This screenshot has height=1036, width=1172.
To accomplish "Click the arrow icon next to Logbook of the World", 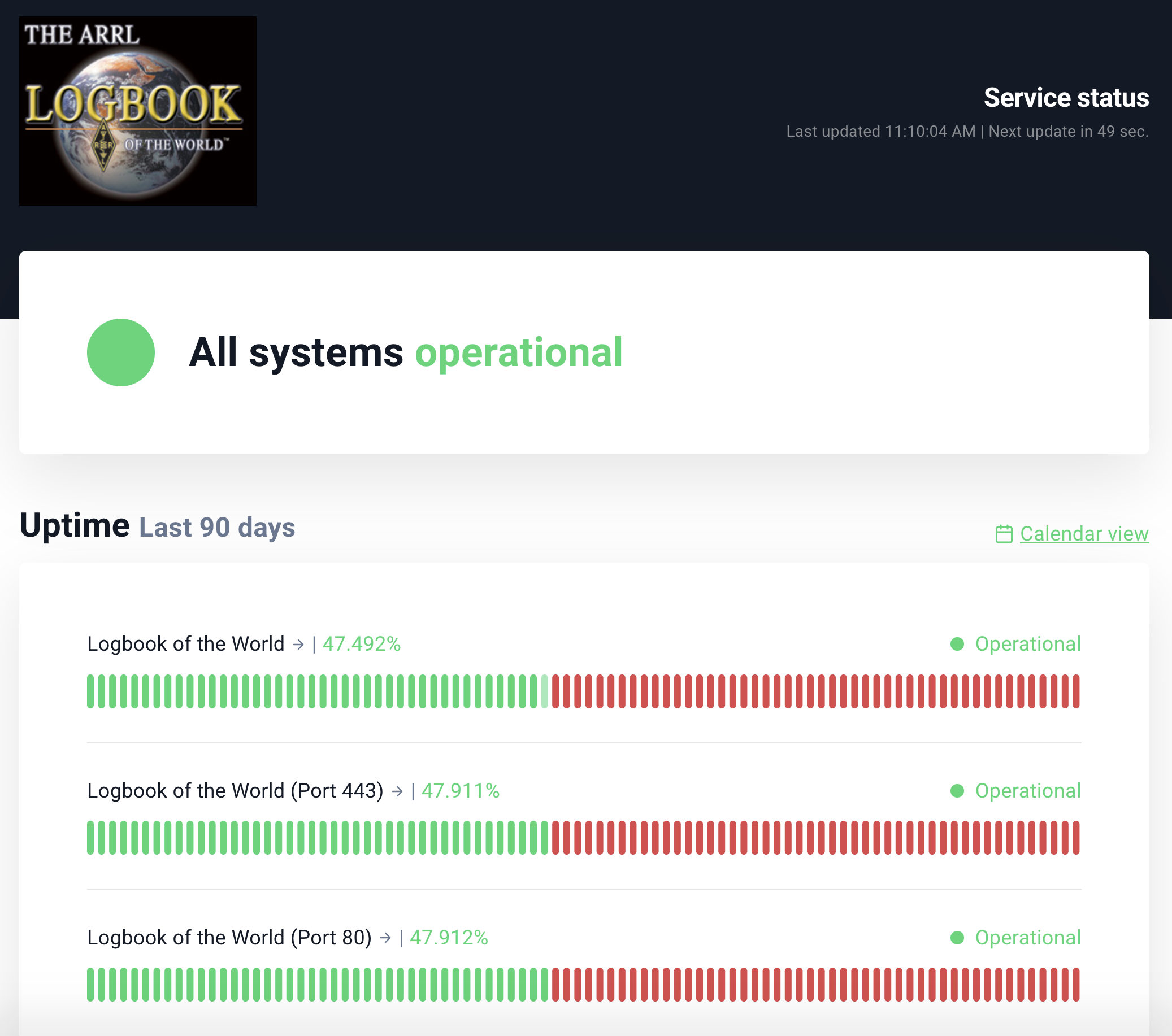I will click(x=298, y=645).
